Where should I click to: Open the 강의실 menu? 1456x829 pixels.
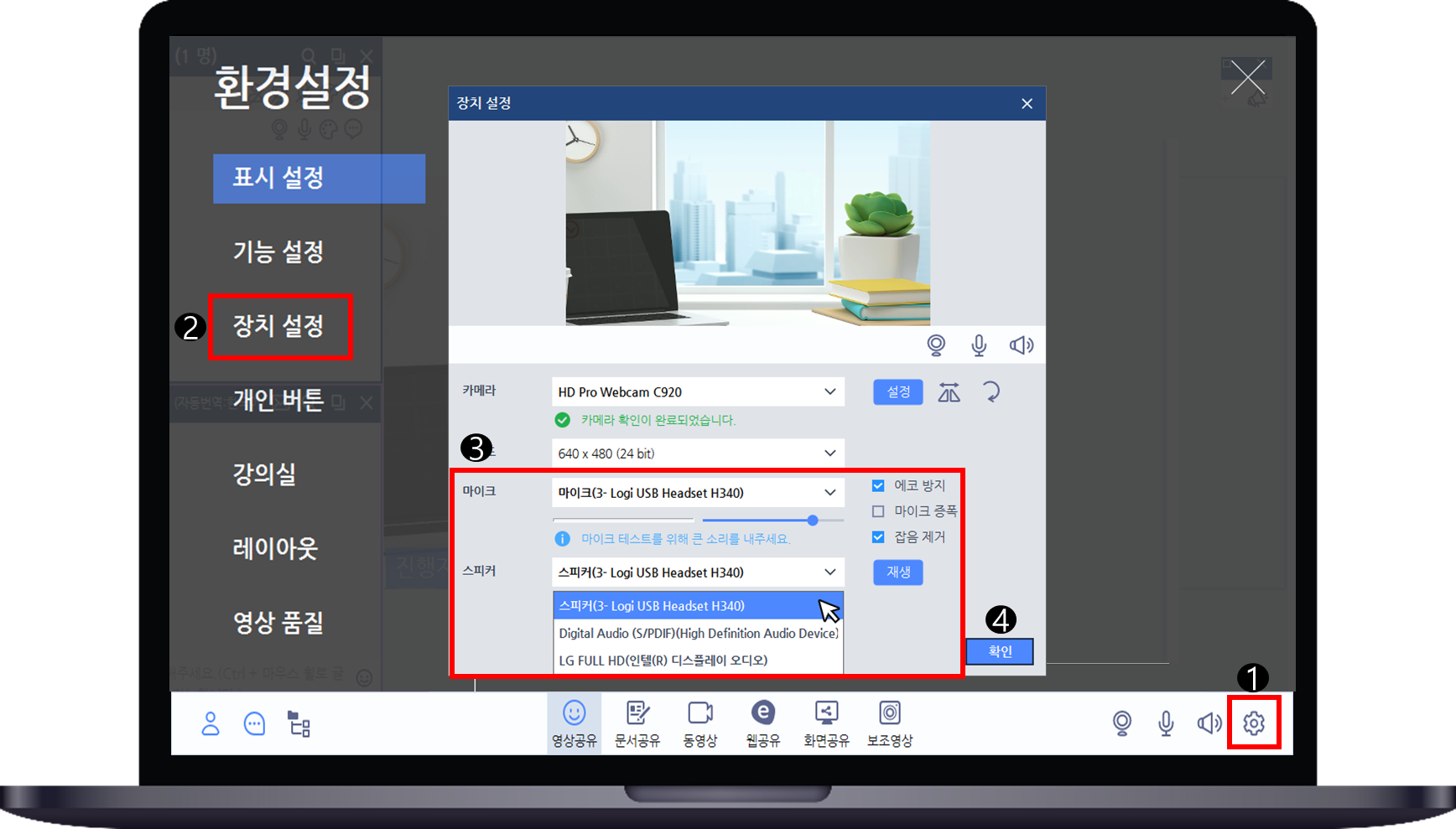tap(264, 474)
